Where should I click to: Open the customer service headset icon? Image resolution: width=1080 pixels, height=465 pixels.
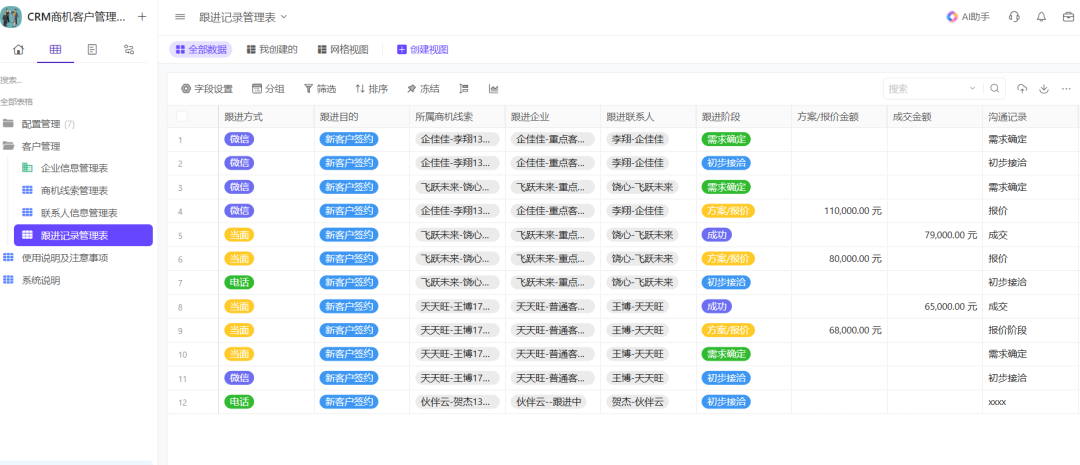coord(1014,17)
